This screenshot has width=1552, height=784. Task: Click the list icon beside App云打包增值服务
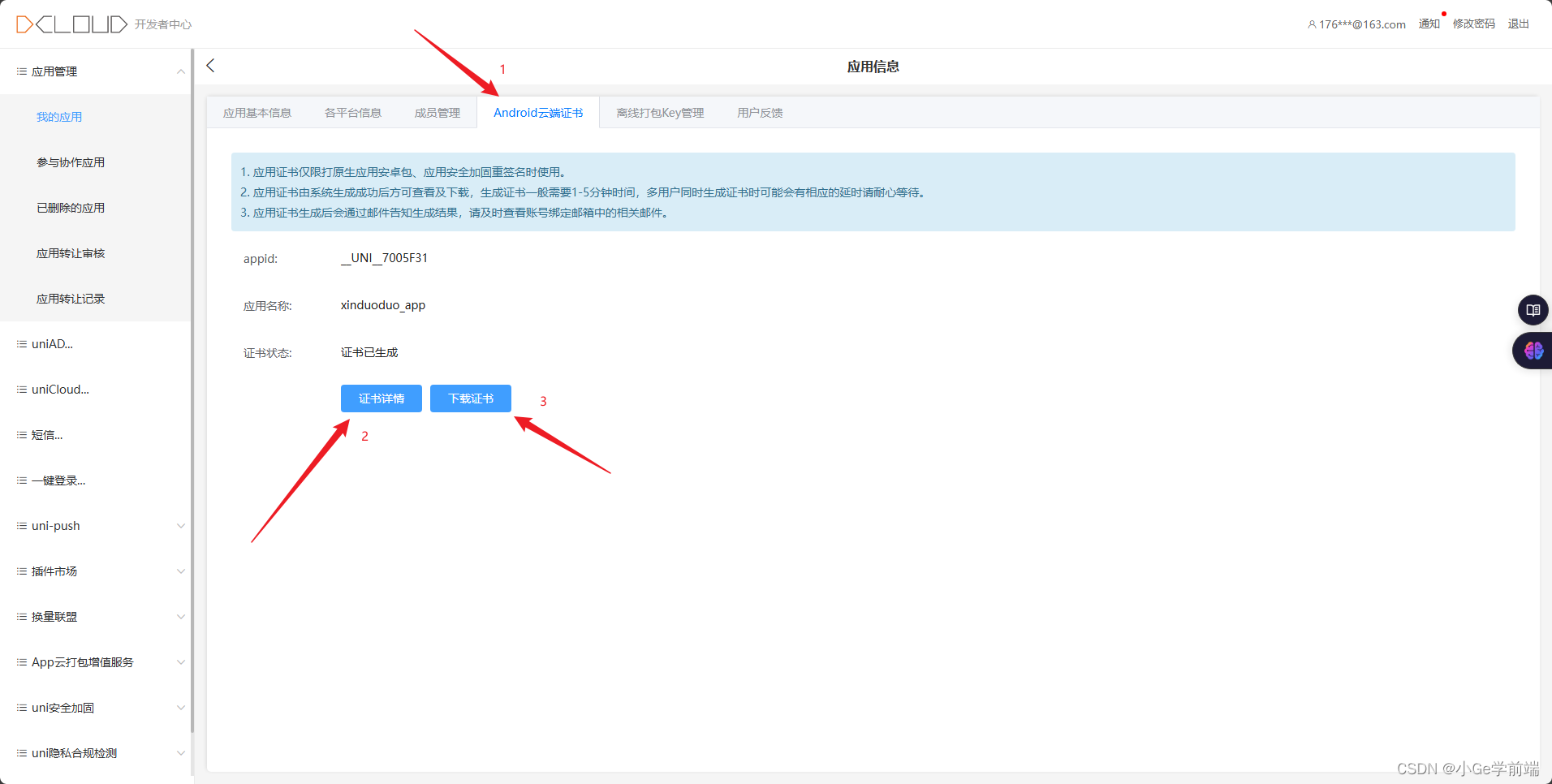22,662
